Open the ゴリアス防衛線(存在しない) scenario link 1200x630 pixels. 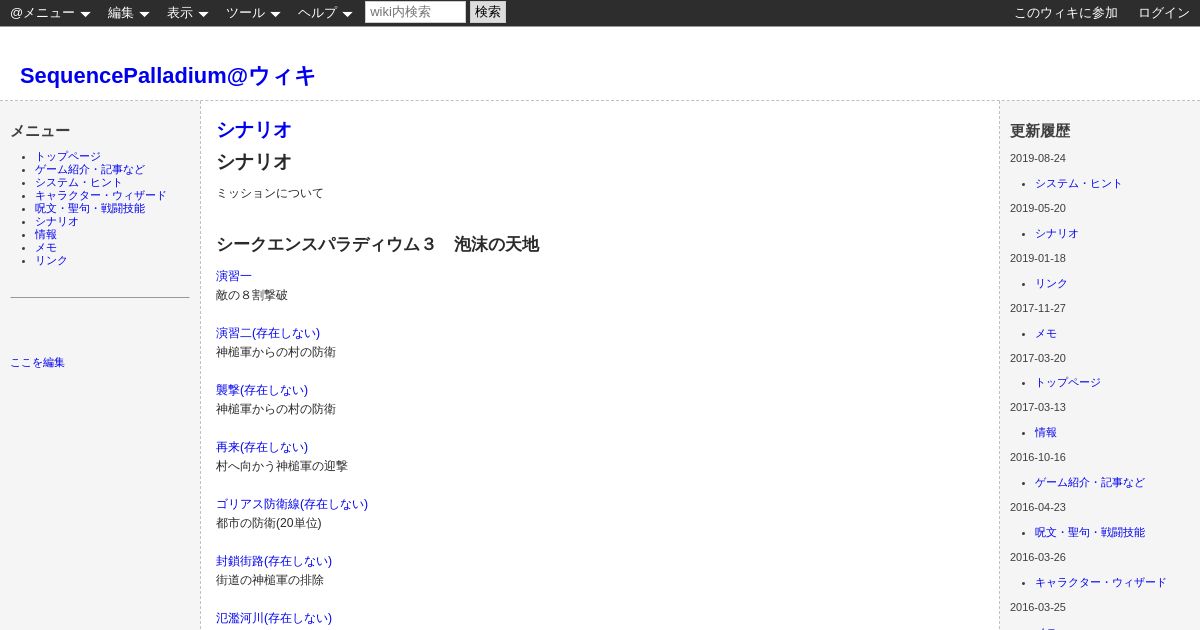(292, 504)
